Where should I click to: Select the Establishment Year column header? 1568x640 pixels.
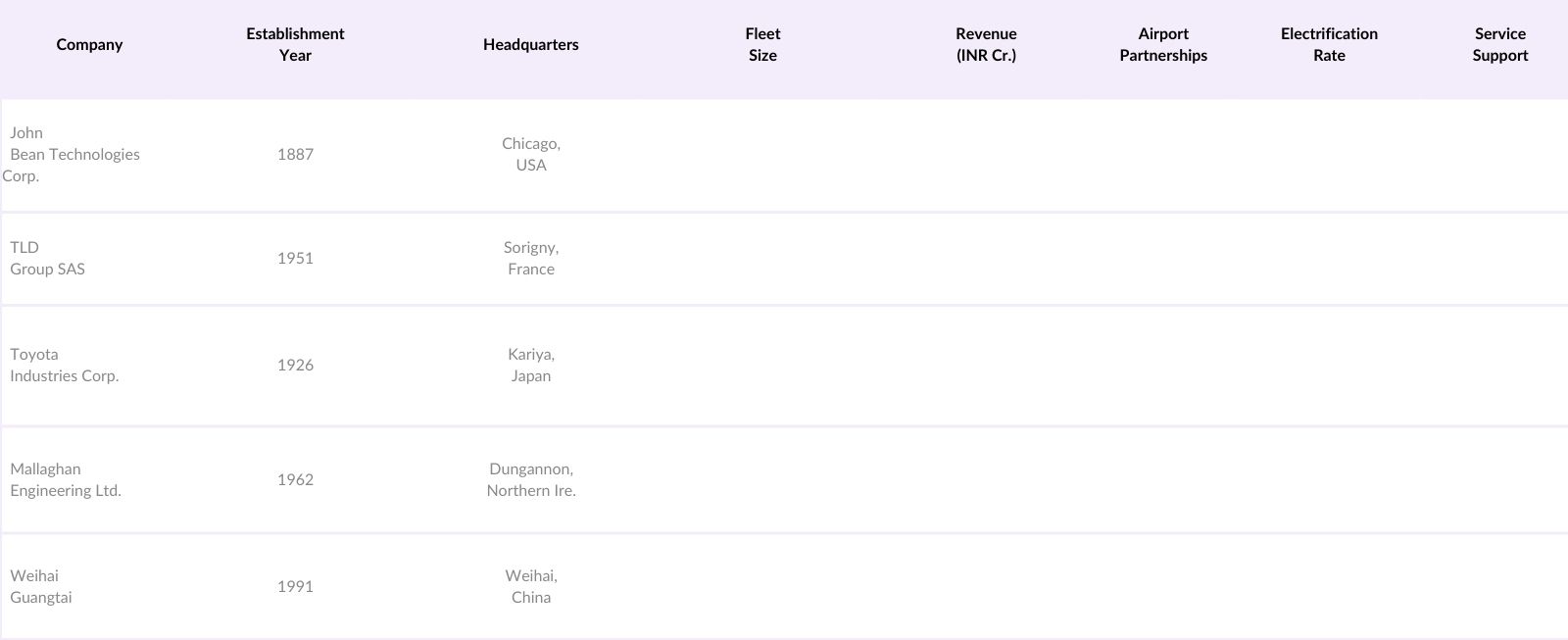tap(295, 44)
